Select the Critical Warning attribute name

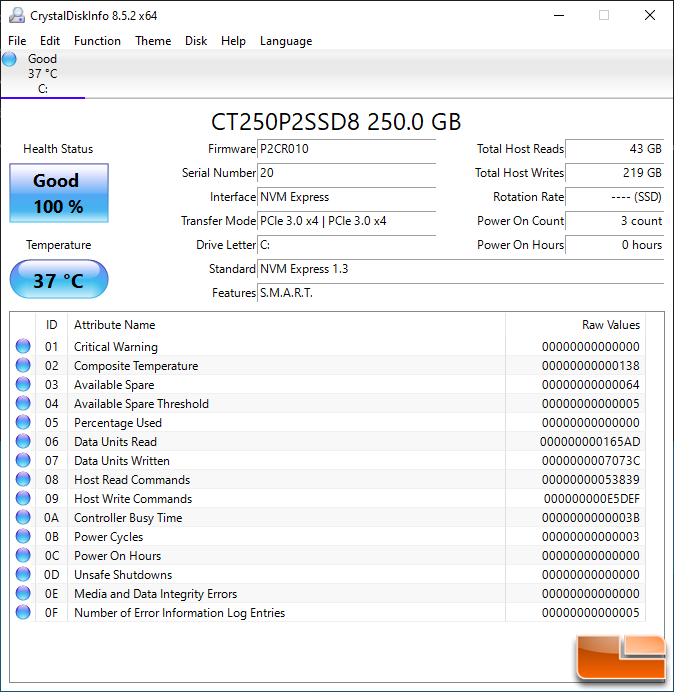116,347
